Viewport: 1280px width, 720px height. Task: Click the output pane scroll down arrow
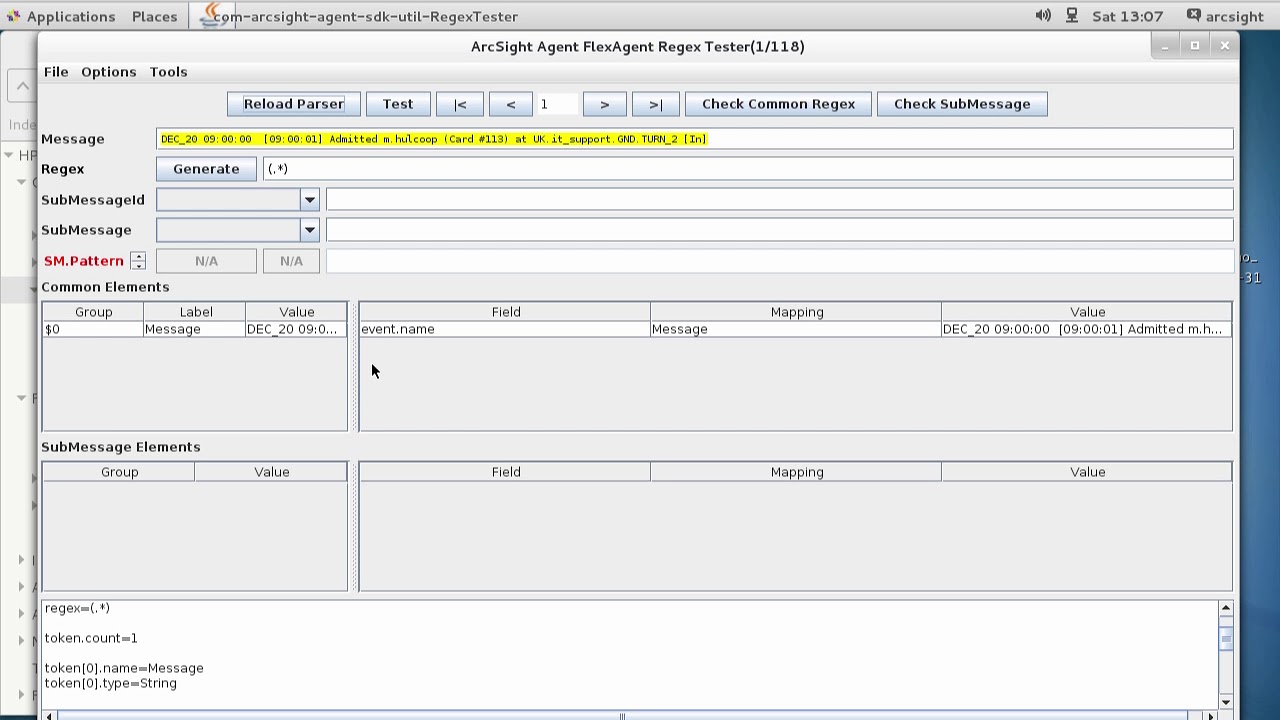click(x=1226, y=702)
